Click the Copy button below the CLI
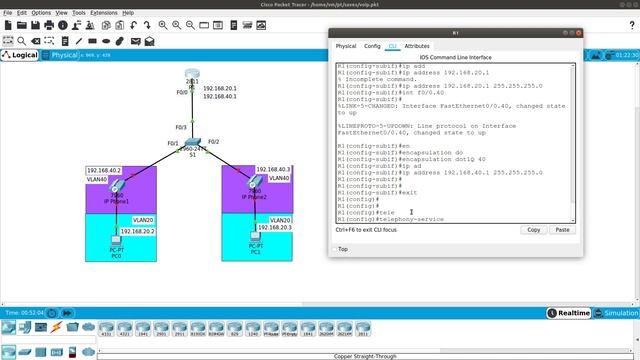Viewport: 640px width, 360px height. click(533, 230)
